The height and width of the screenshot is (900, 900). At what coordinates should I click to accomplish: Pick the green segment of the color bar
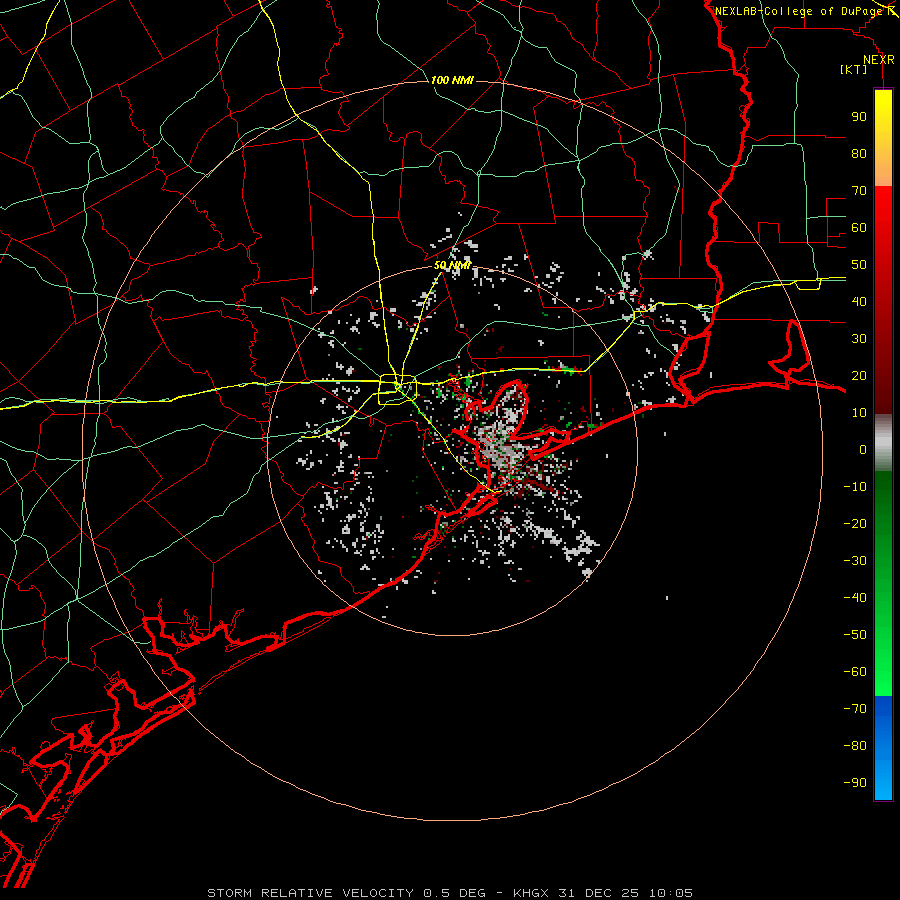coord(883,584)
